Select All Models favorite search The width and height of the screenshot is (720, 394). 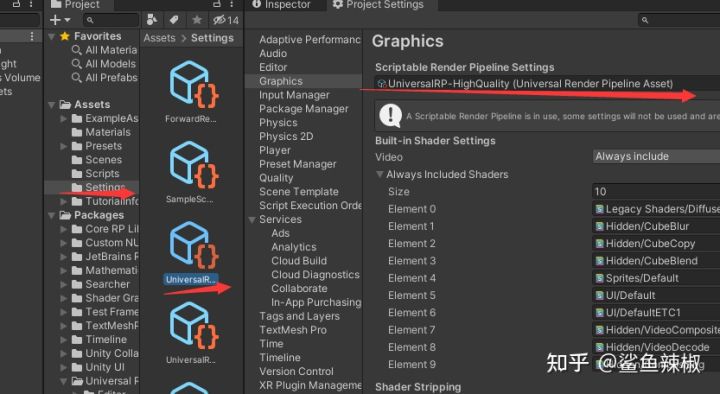coord(104,63)
